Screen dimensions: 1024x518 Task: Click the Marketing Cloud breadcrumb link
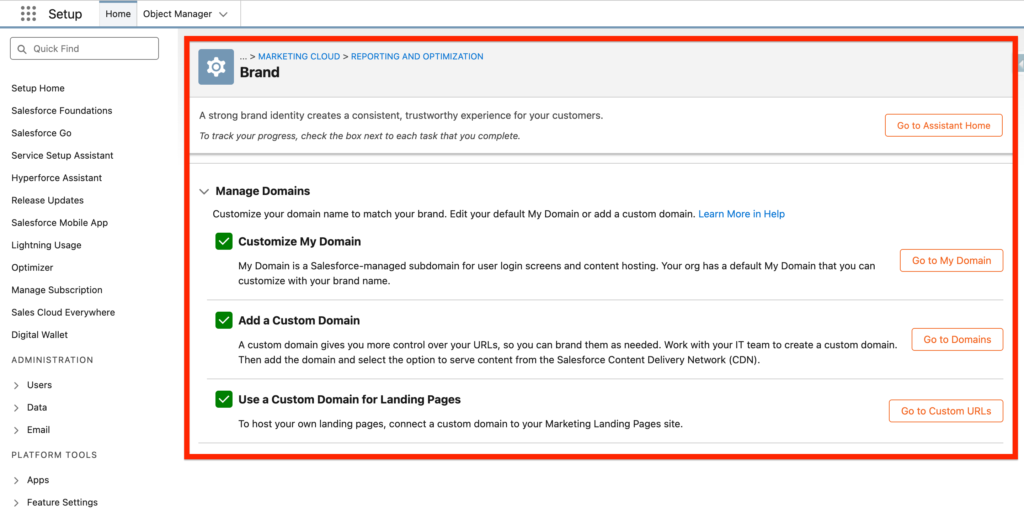299,57
